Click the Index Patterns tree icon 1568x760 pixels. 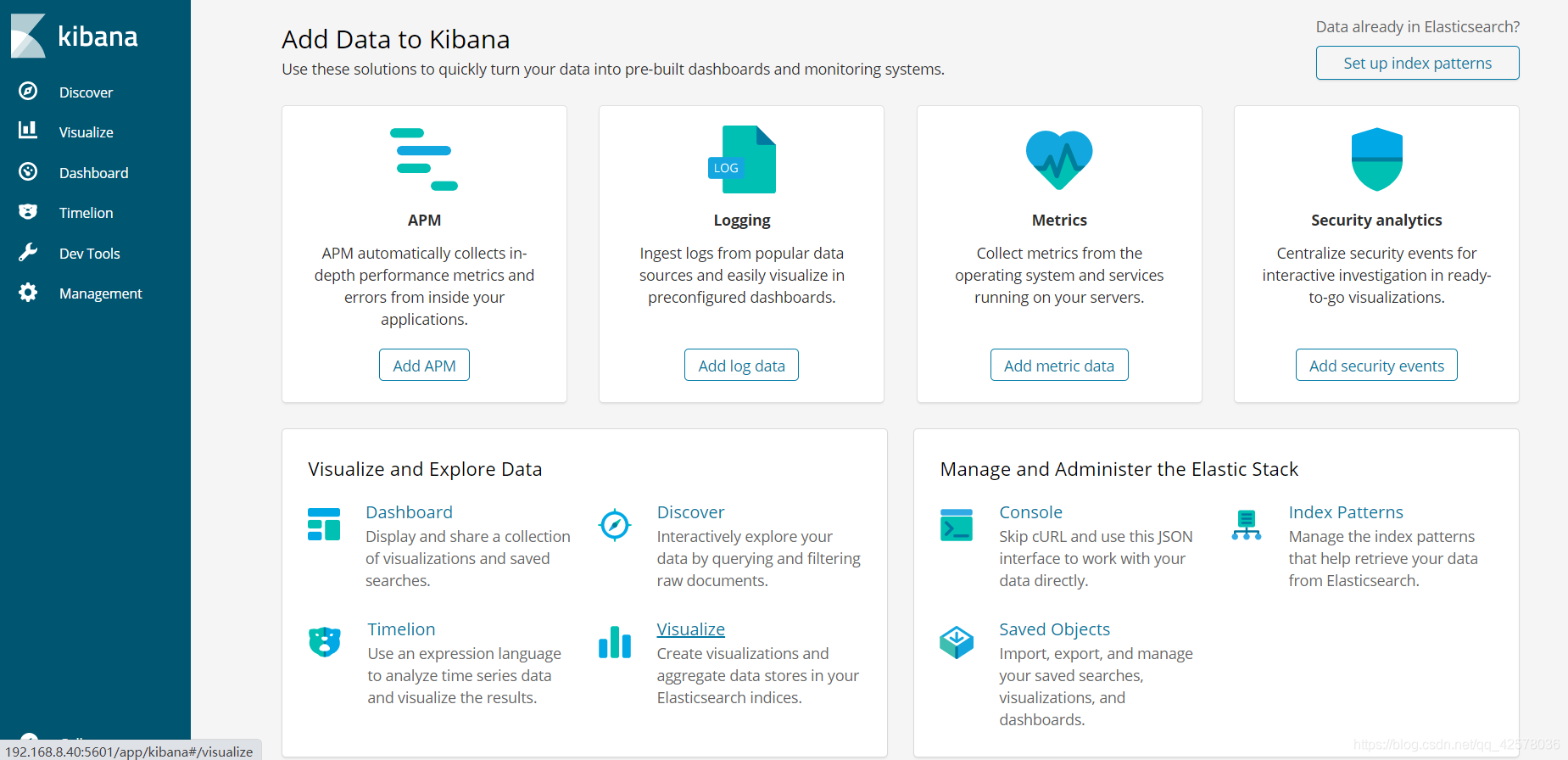[1247, 525]
